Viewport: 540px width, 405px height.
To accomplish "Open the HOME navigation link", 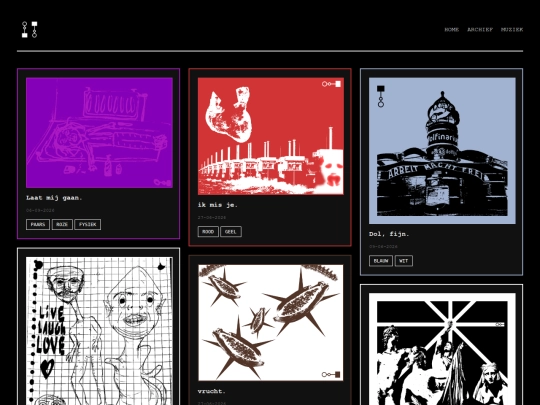I will point(451,30).
